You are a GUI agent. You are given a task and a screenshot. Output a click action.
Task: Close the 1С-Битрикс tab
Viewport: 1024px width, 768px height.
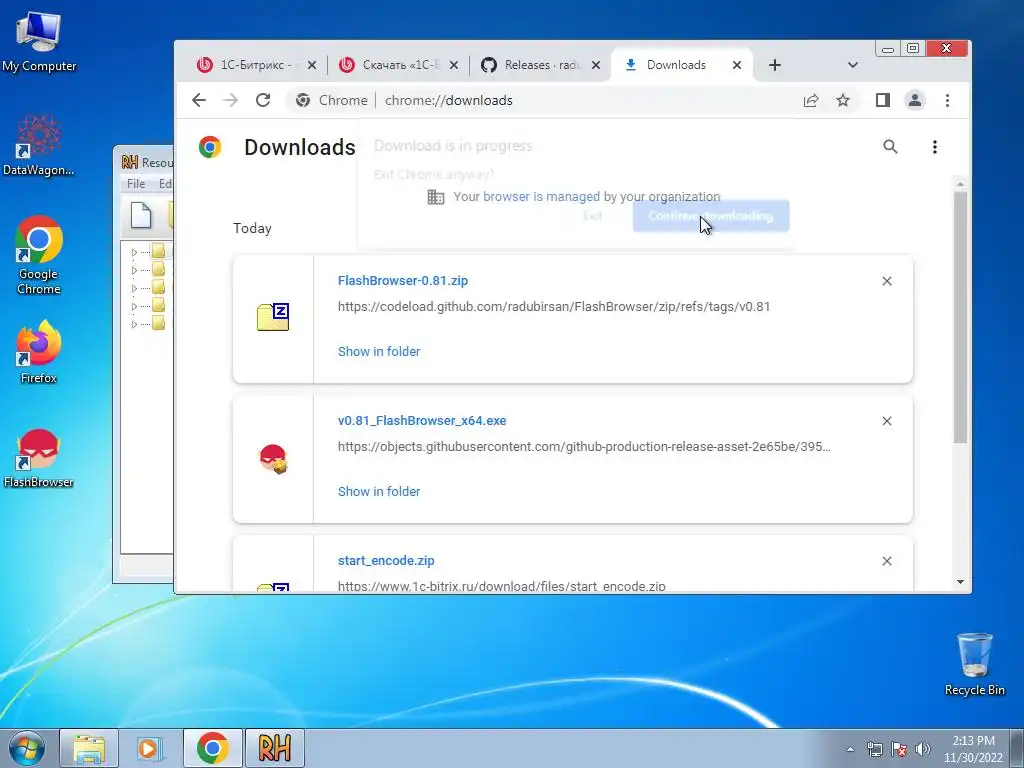tap(312, 65)
